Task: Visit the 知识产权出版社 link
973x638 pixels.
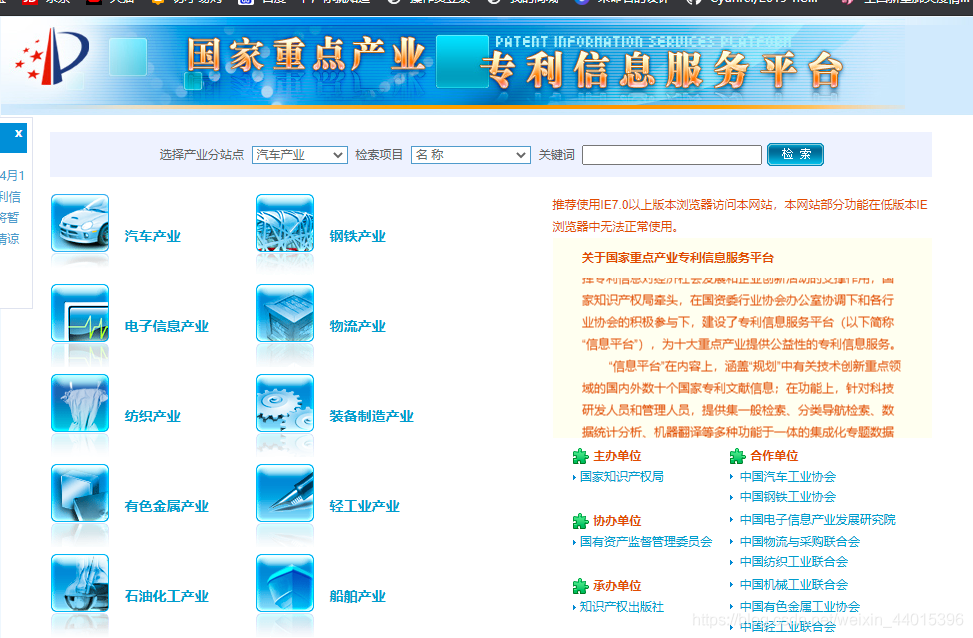Action: [622, 607]
